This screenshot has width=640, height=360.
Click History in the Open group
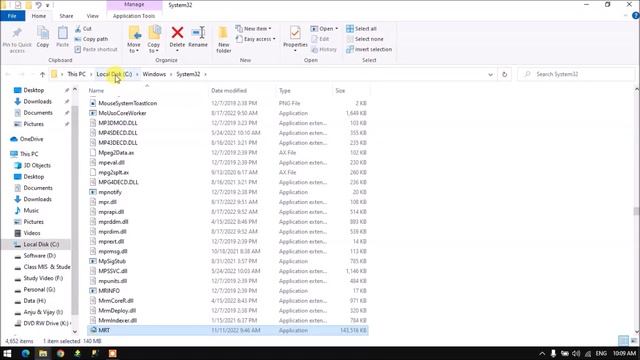[x=324, y=49]
